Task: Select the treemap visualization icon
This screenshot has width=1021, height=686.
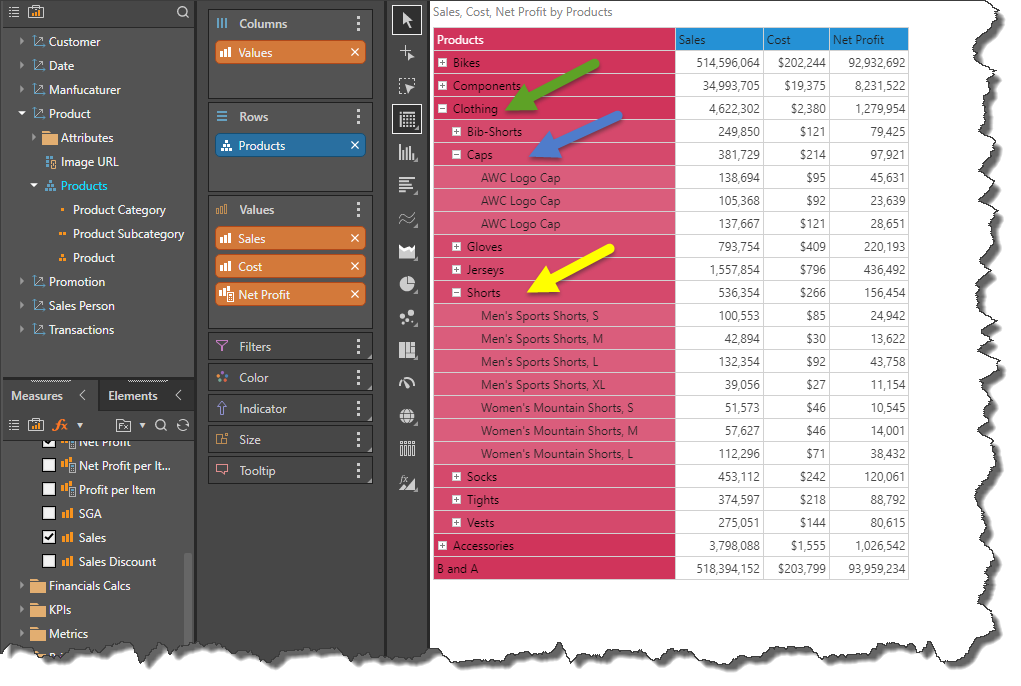Action: (x=406, y=349)
